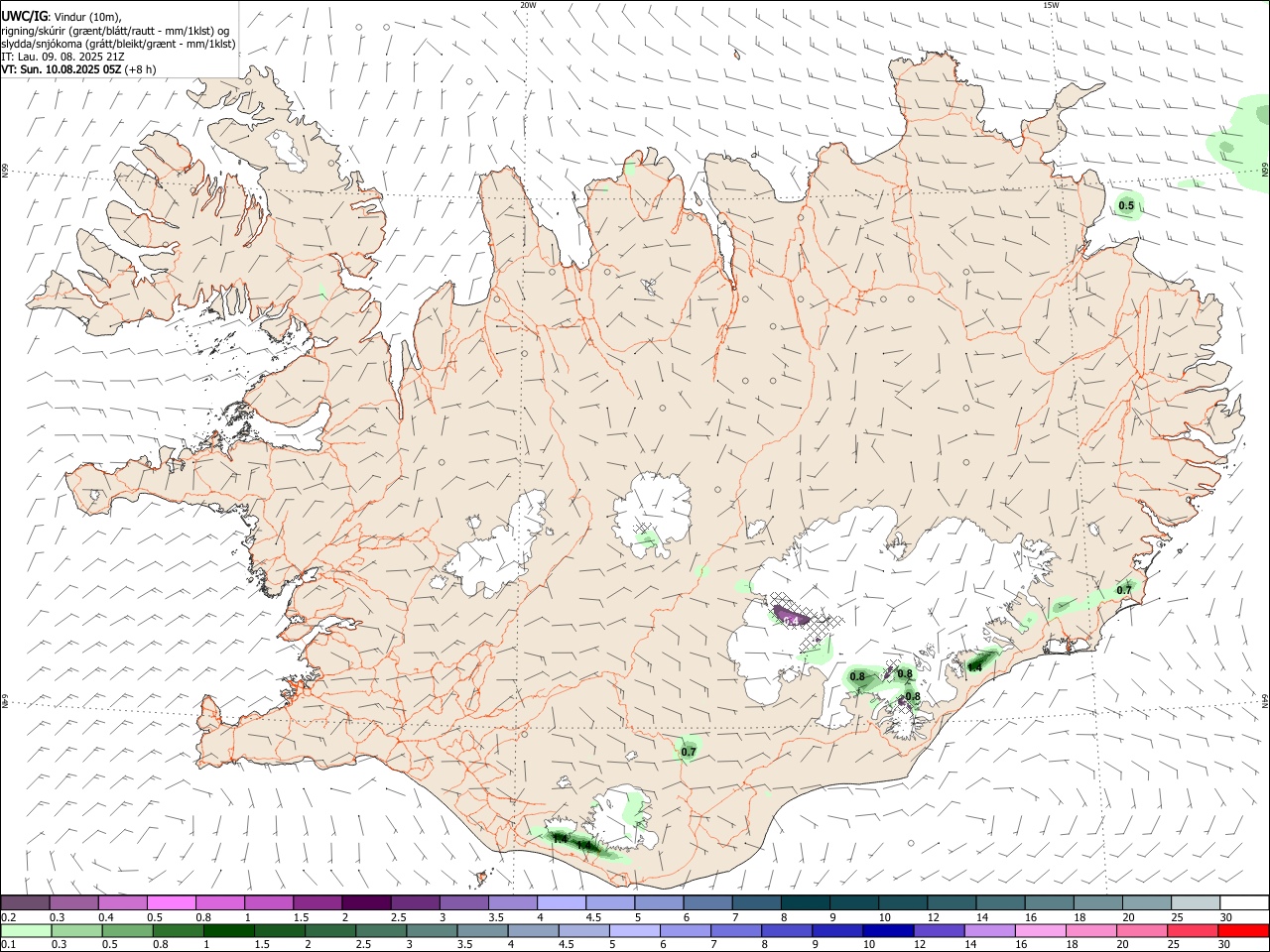Image resolution: width=1270 pixels, height=952 pixels.
Task: Select the bright red 30 swatch in lower legend
Action: (1242, 930)
